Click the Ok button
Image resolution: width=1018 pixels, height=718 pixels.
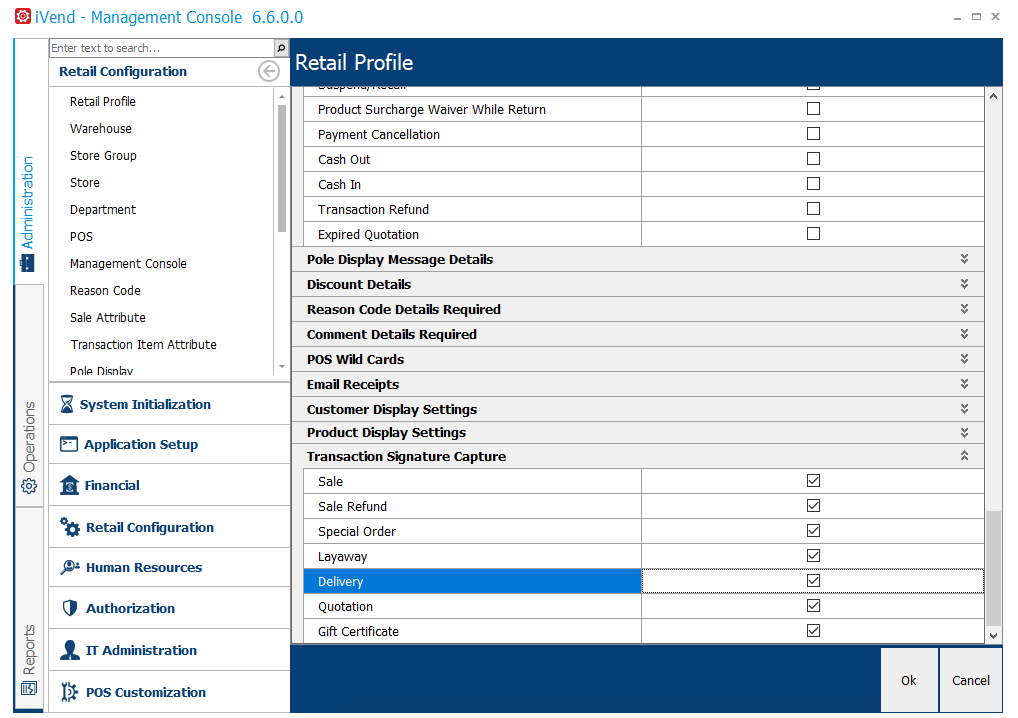[x=909, y=680]
